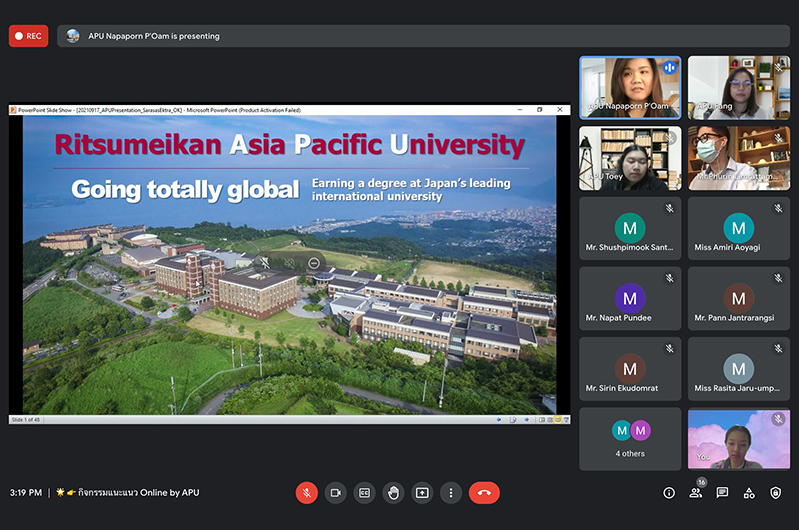Viewport: 799px width, 530px height.
Task: Select your own 'You' video tile
Action: coord(739,439)
